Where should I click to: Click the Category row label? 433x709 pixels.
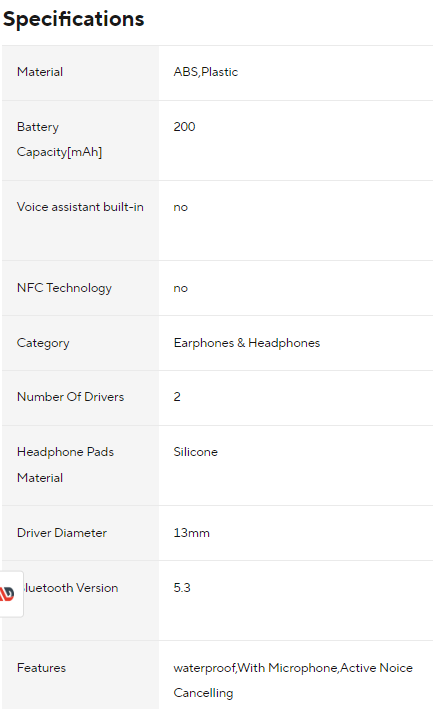pos(43,343)
